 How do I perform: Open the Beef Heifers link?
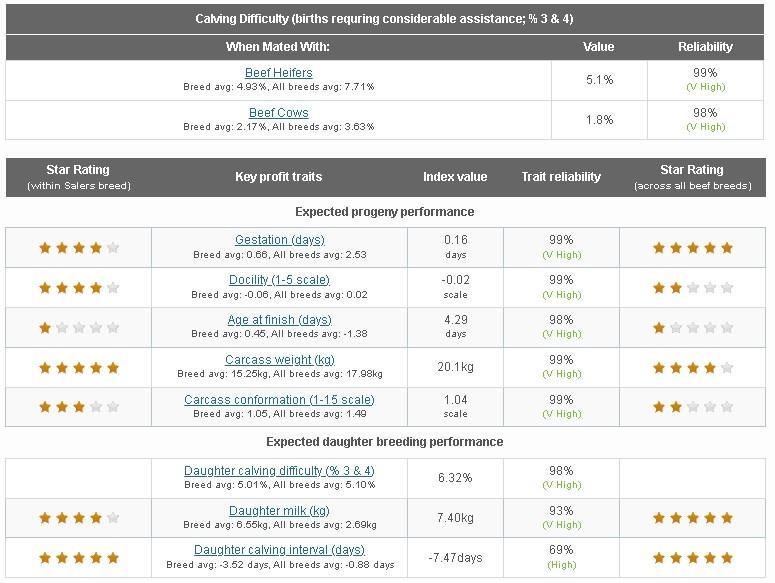pyautogui.click(x=279, y=73)
